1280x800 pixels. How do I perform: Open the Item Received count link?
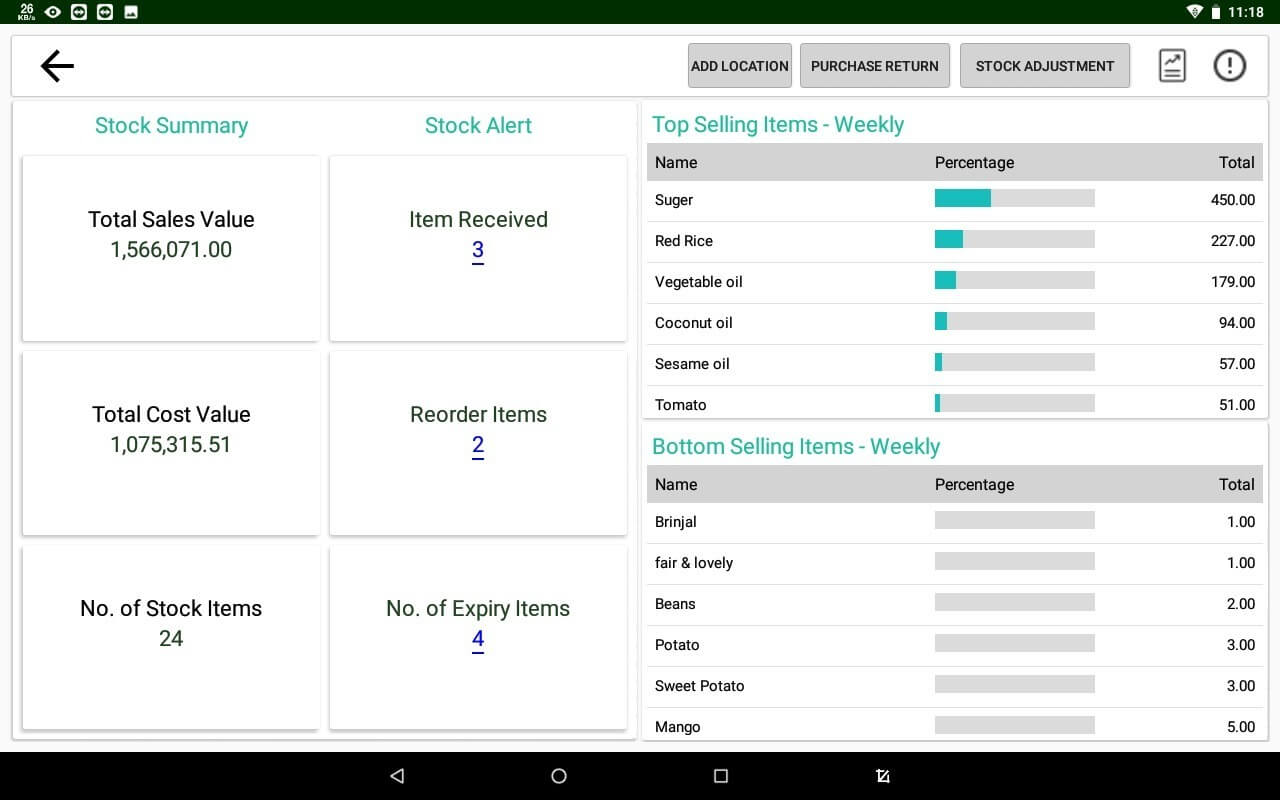click(x=477, y=251)
